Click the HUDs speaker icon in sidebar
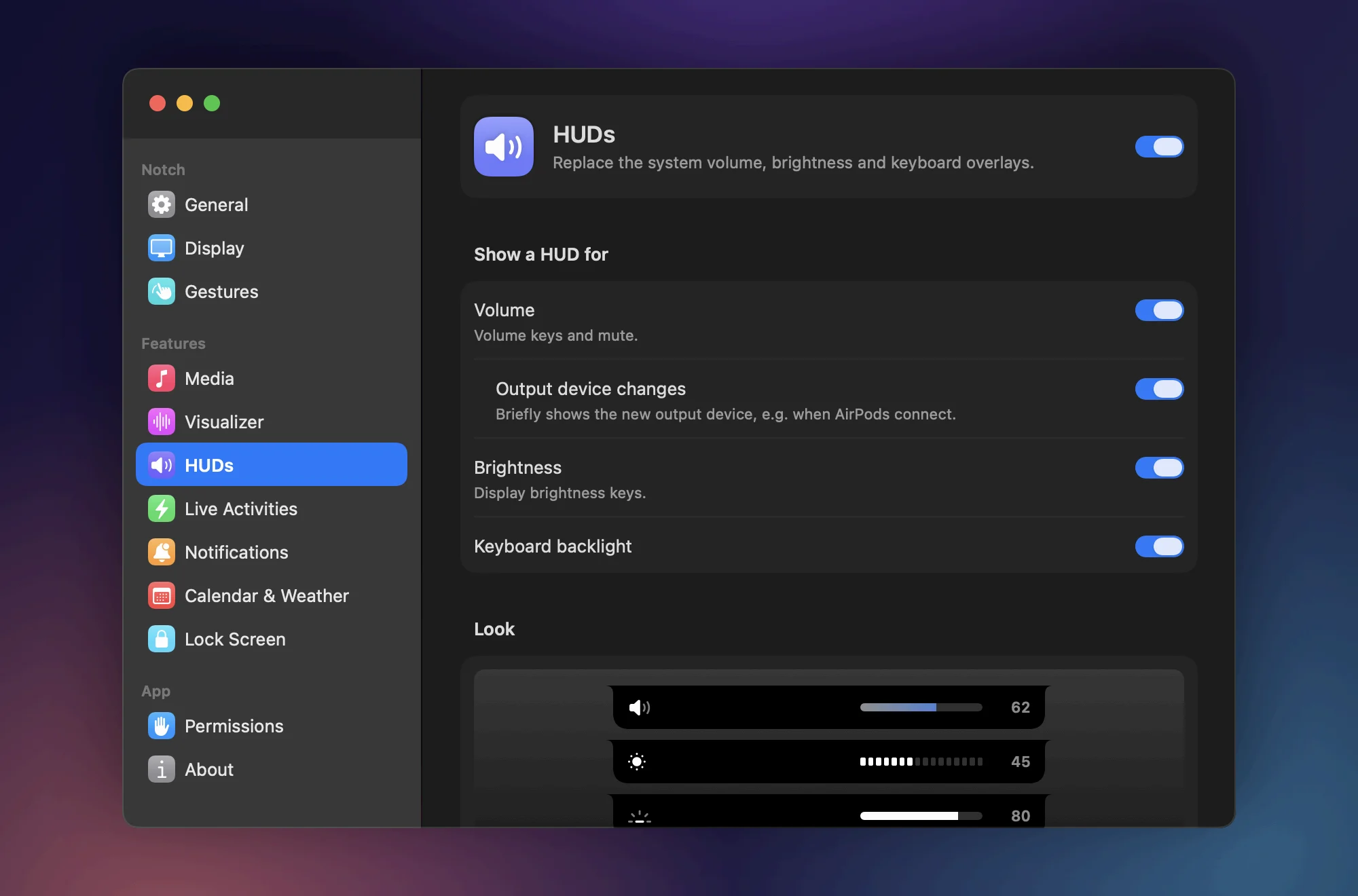1358x896 pixels. click(162, 466)
